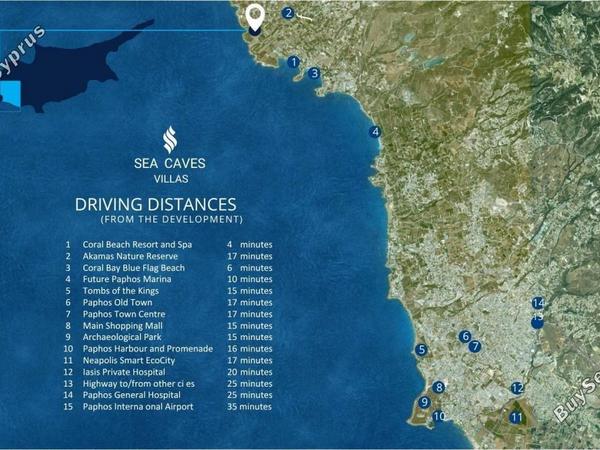Click map marker number 3
600x450 pixels.
pos(314,73)
